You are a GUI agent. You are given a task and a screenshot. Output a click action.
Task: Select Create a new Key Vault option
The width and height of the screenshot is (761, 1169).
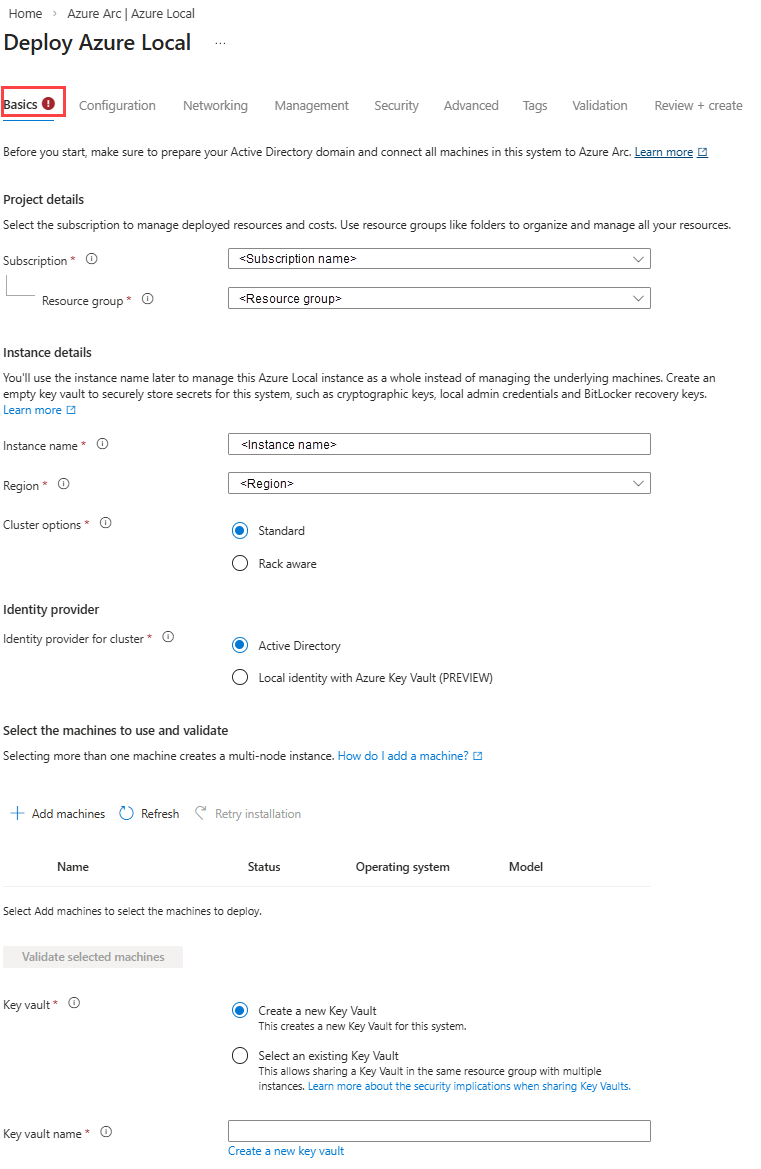pyautogui.click(x=240, y=1011)
